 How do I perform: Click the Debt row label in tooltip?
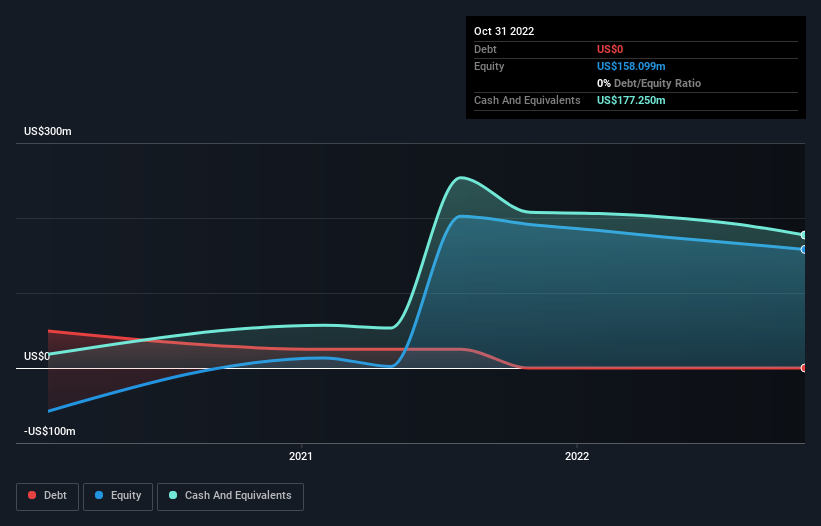[485, 49]
